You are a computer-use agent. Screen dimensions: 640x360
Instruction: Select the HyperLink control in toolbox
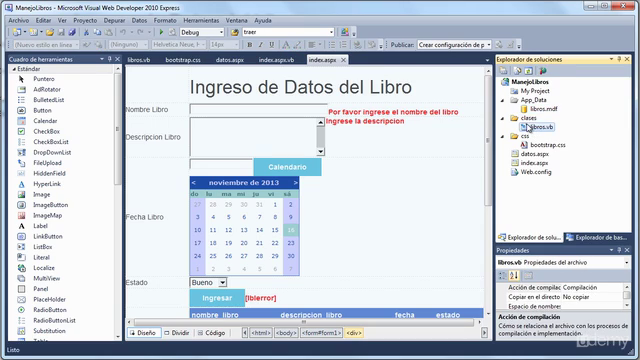47,184
